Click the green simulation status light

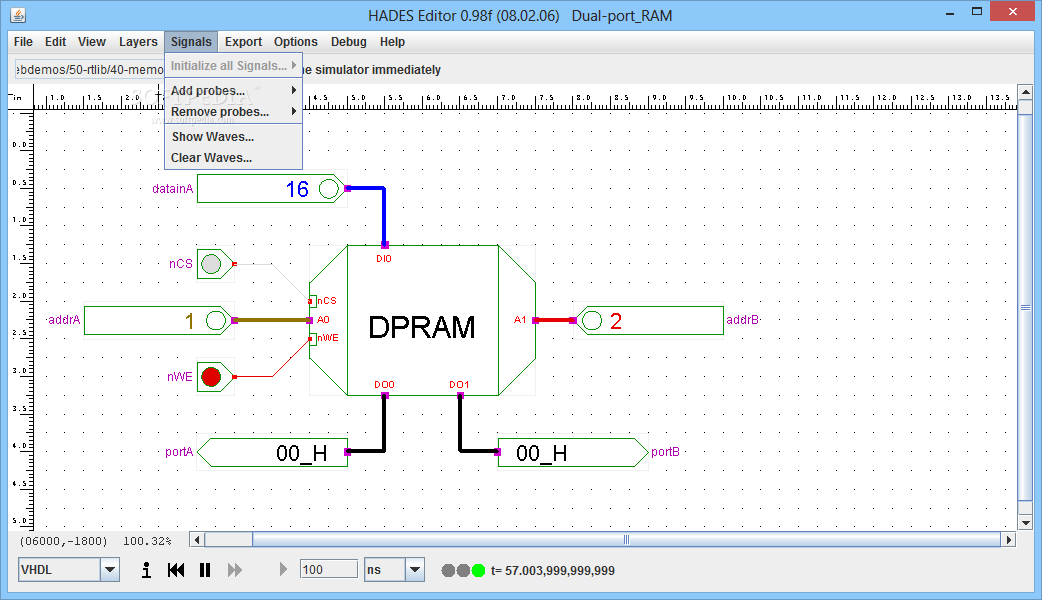point(478,570)
